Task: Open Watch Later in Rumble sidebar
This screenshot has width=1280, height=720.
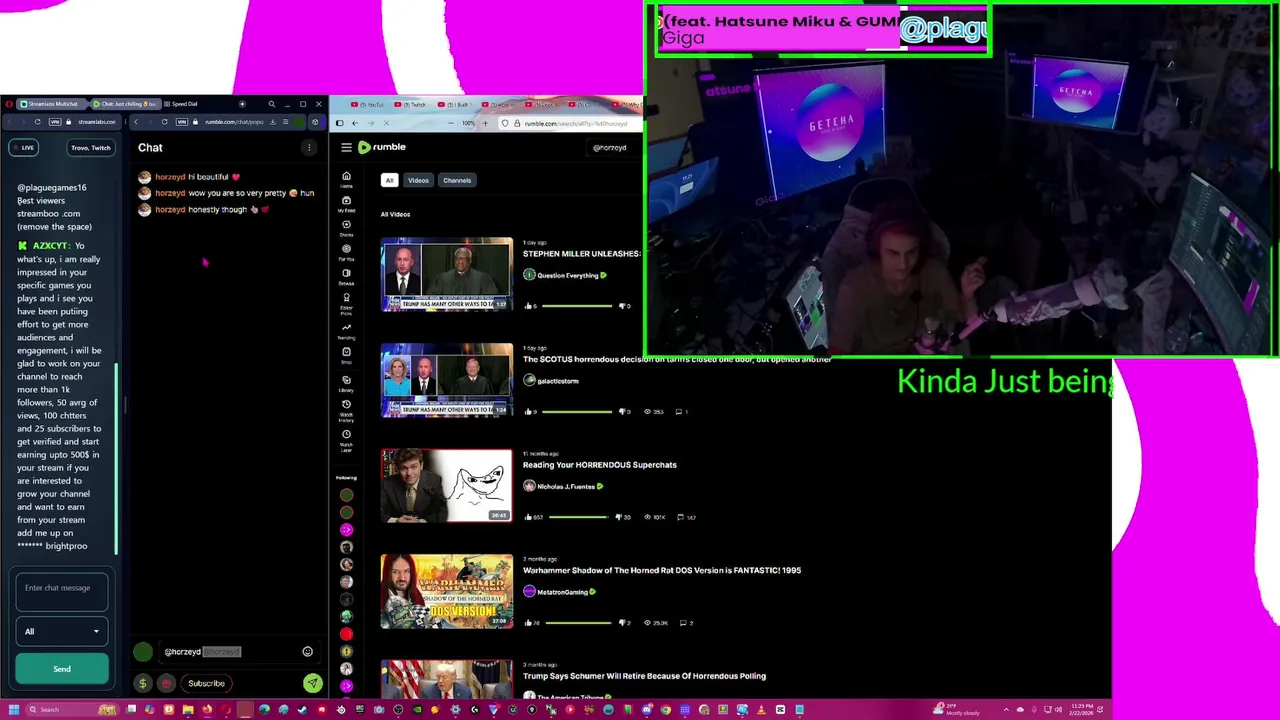Action: (x=346, y=439)
